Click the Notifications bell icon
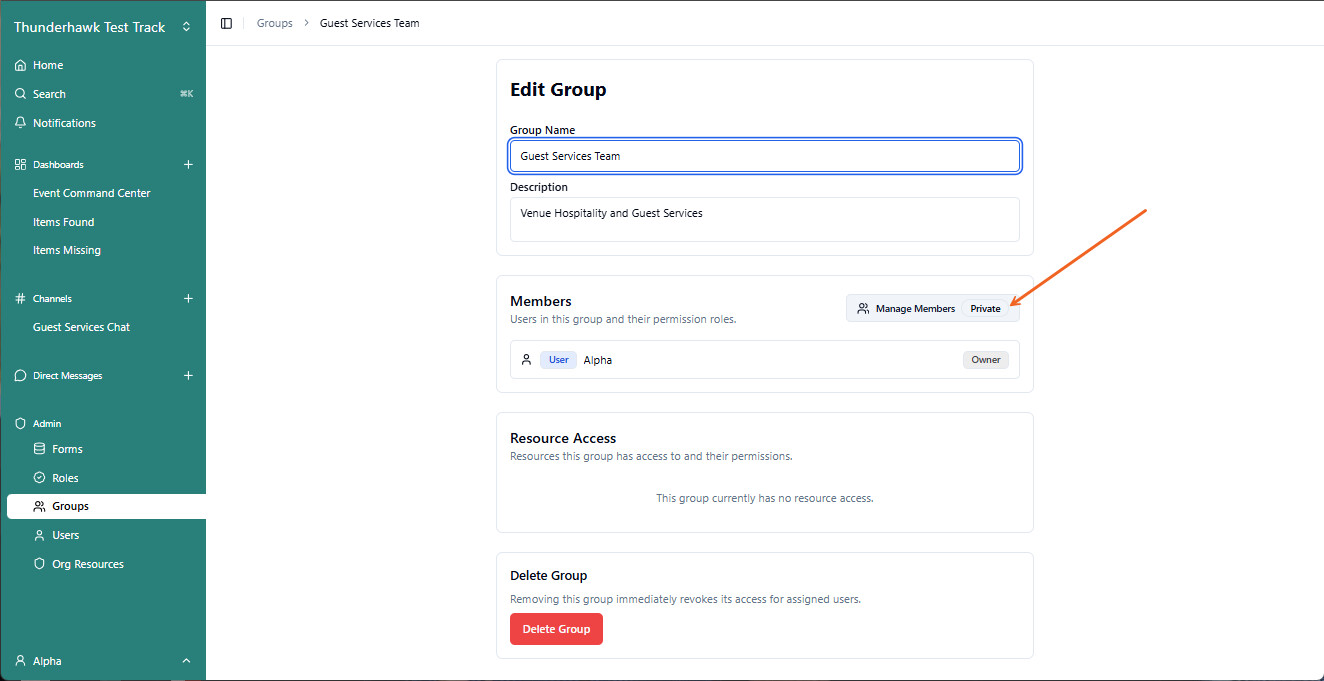The width and height of the screenshot is (1324, 681). (x=20, y=123)
